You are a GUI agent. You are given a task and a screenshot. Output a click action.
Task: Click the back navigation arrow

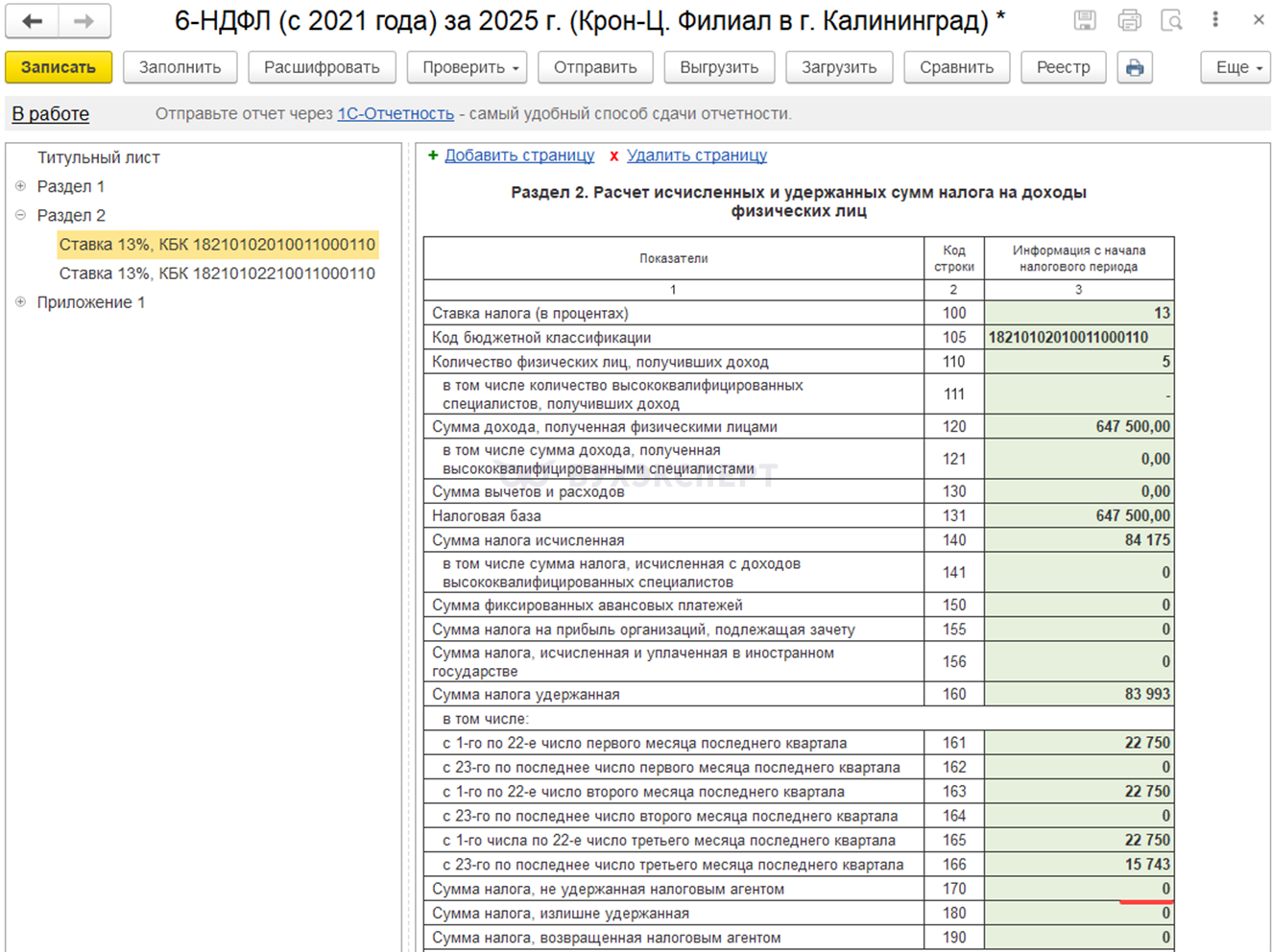32,21
